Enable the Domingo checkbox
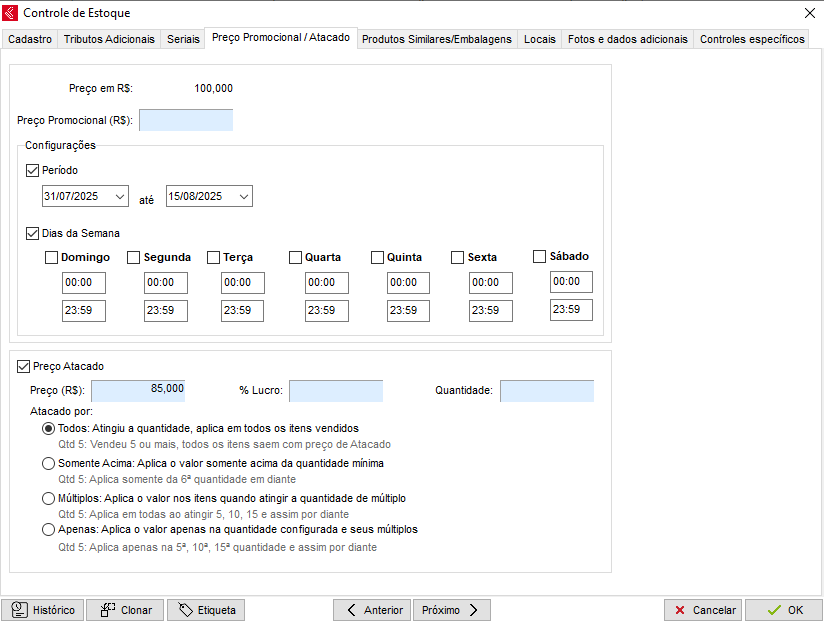The image size is (824, 627). coord(52,258)
